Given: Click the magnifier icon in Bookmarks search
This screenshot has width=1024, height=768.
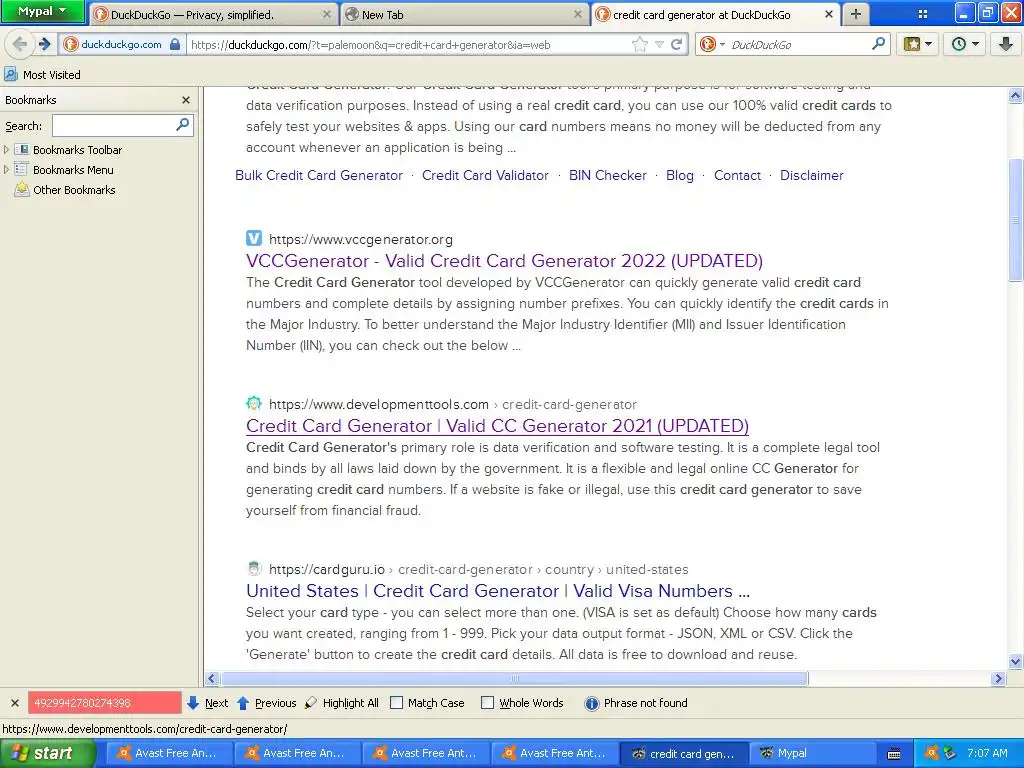Looking at the screenshot, I should click(x=183, y=124).
